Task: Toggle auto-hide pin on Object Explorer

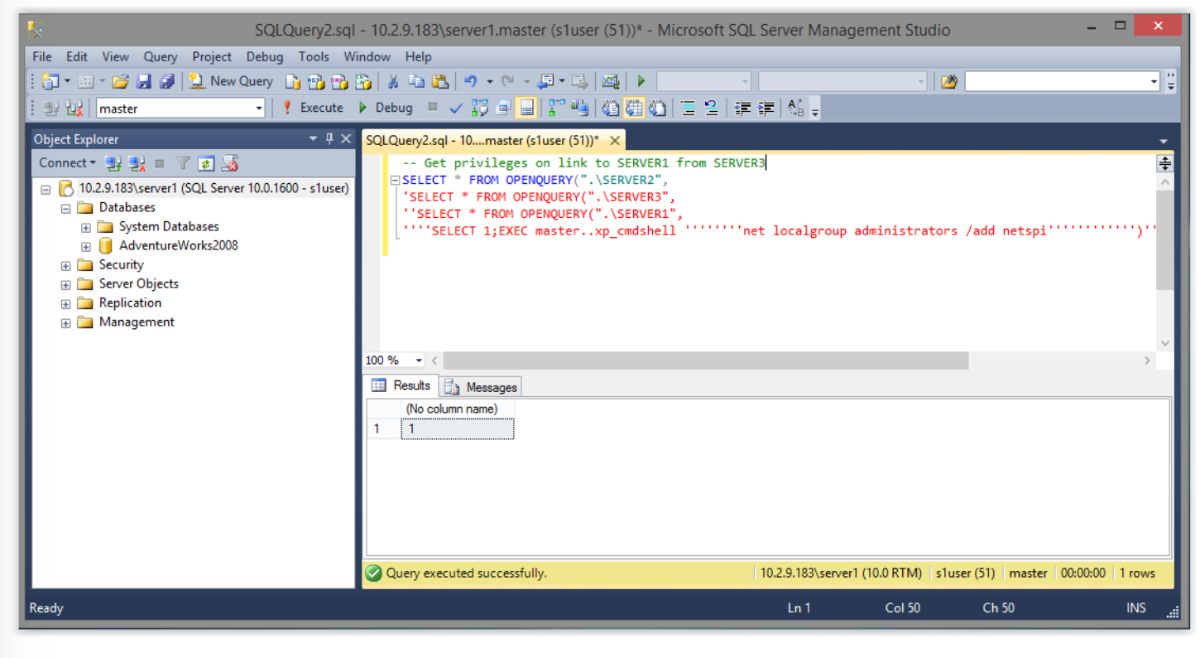Action: [329, 139]
